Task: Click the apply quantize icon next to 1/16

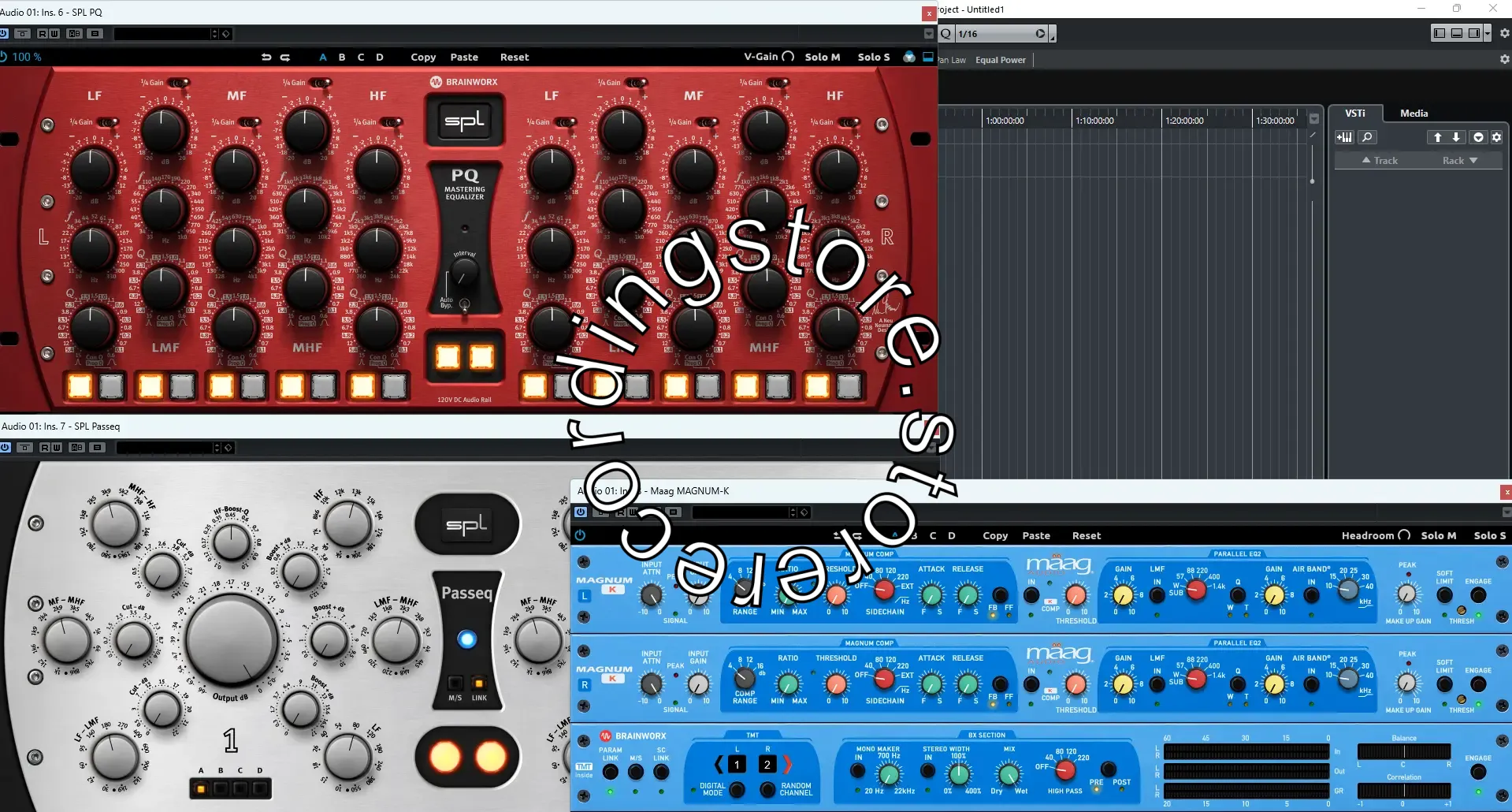Action: [x=1041, y=34]
